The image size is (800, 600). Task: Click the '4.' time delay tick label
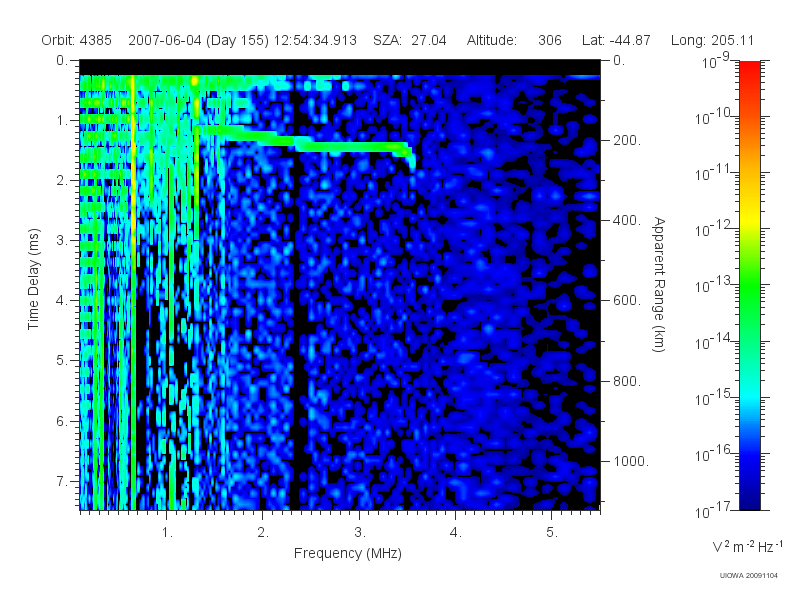point(62,301)
